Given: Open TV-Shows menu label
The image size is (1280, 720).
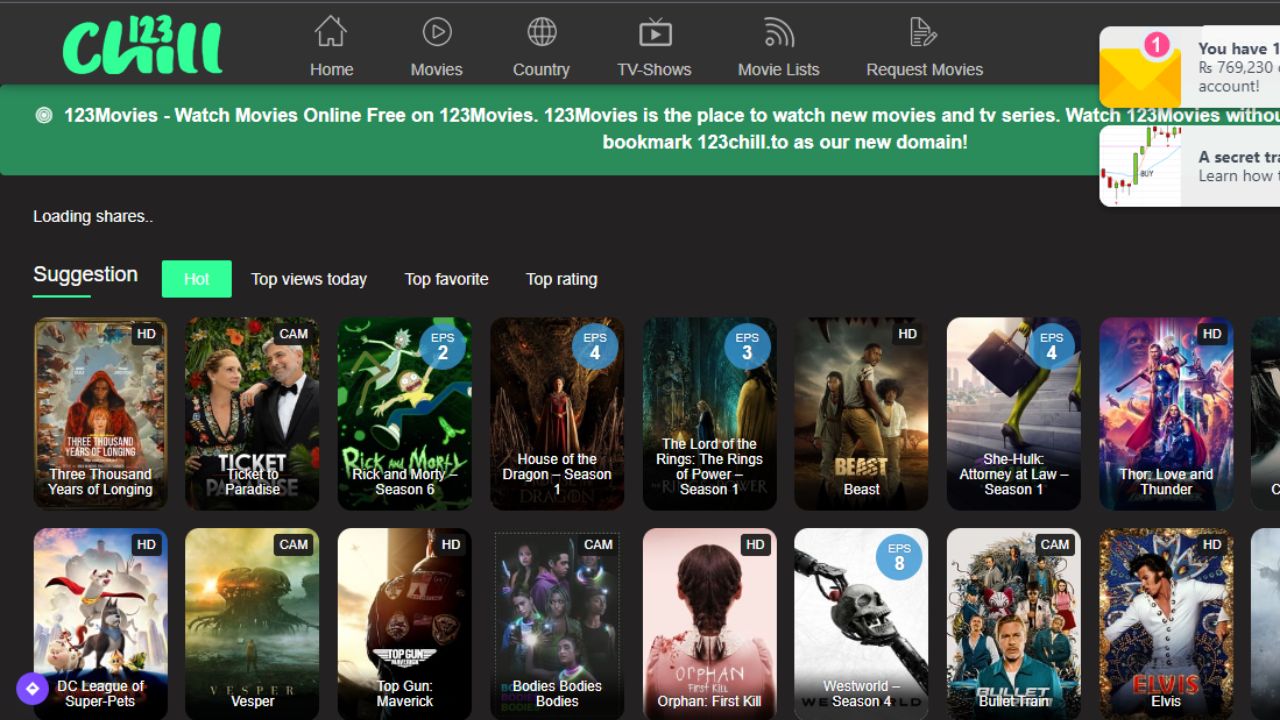Looking at the screenshot, I should (x=654, y=70).
